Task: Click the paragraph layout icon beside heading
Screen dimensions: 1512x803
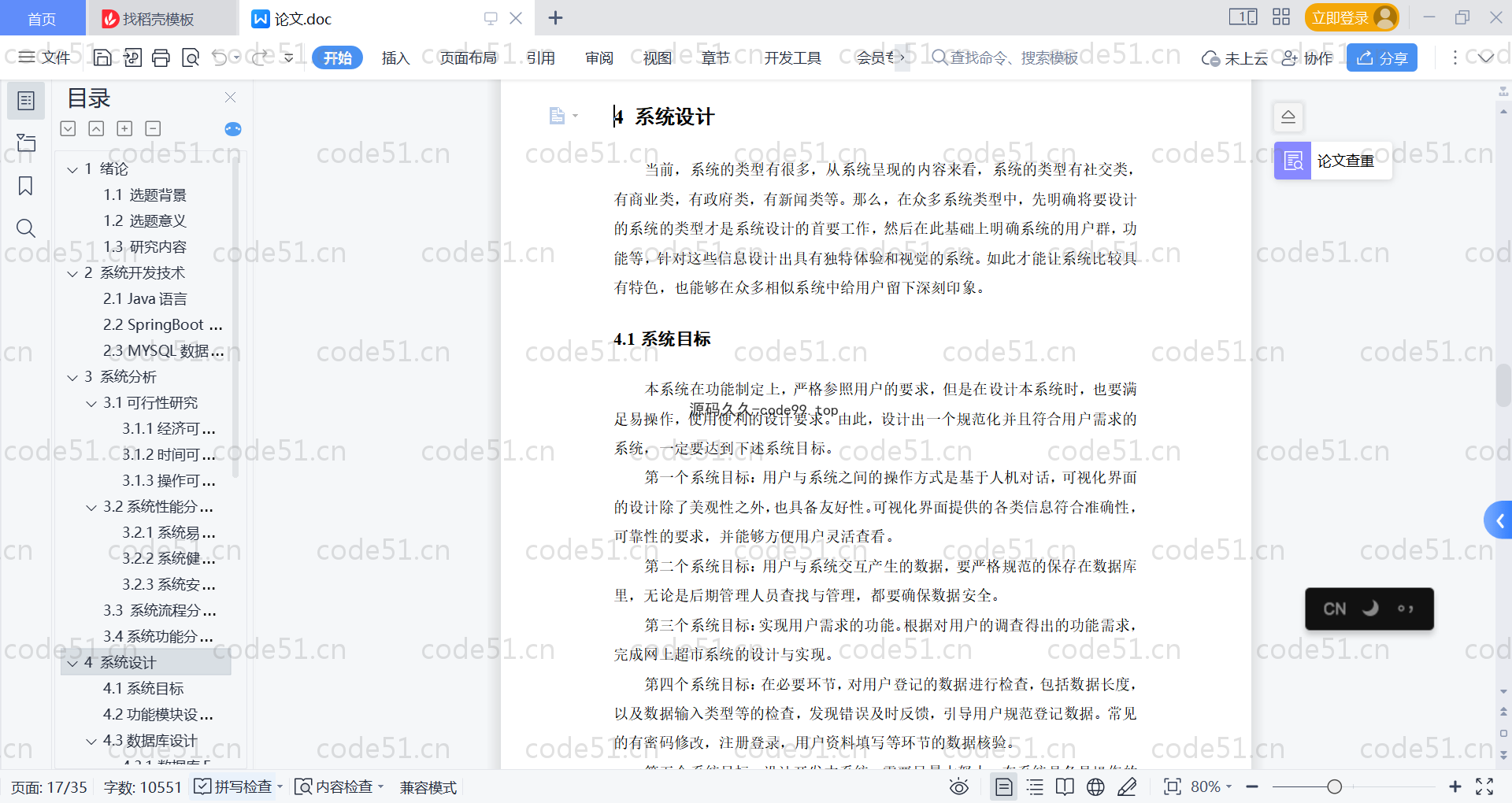Action: point(558,117)
